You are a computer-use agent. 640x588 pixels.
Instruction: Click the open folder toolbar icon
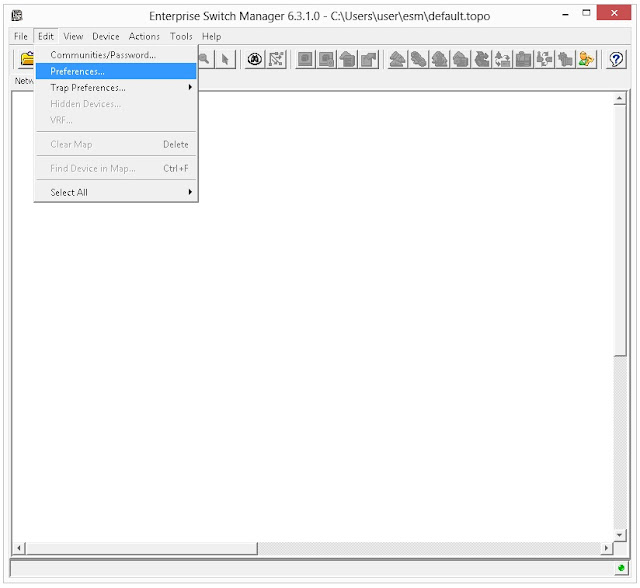point(27,60)
